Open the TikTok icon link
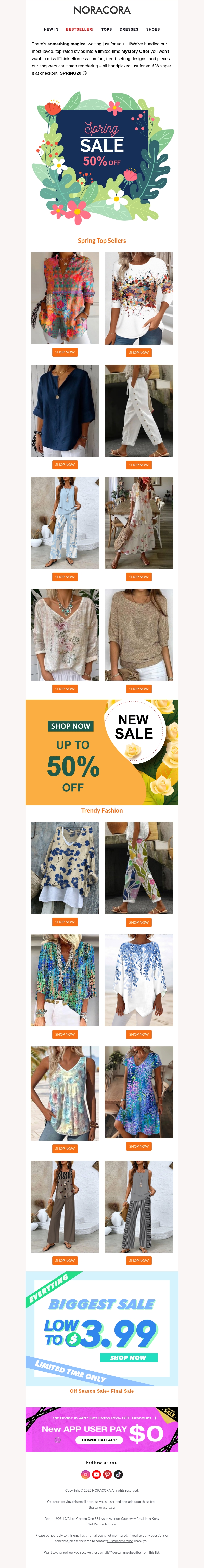The image size is (204, 1568). 118,1474
